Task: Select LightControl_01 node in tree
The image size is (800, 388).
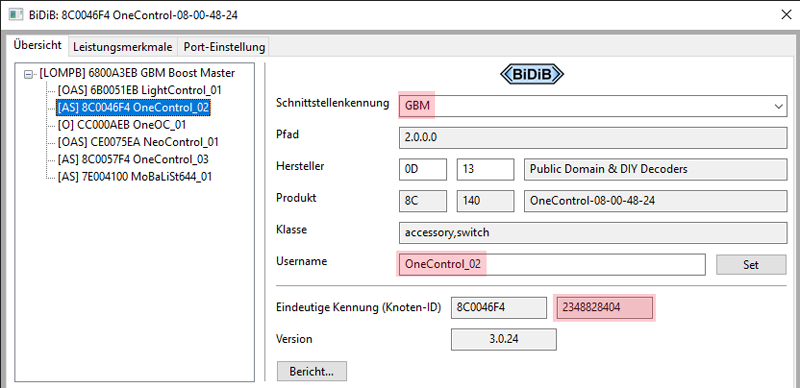Action: click(x=139, y=90)
